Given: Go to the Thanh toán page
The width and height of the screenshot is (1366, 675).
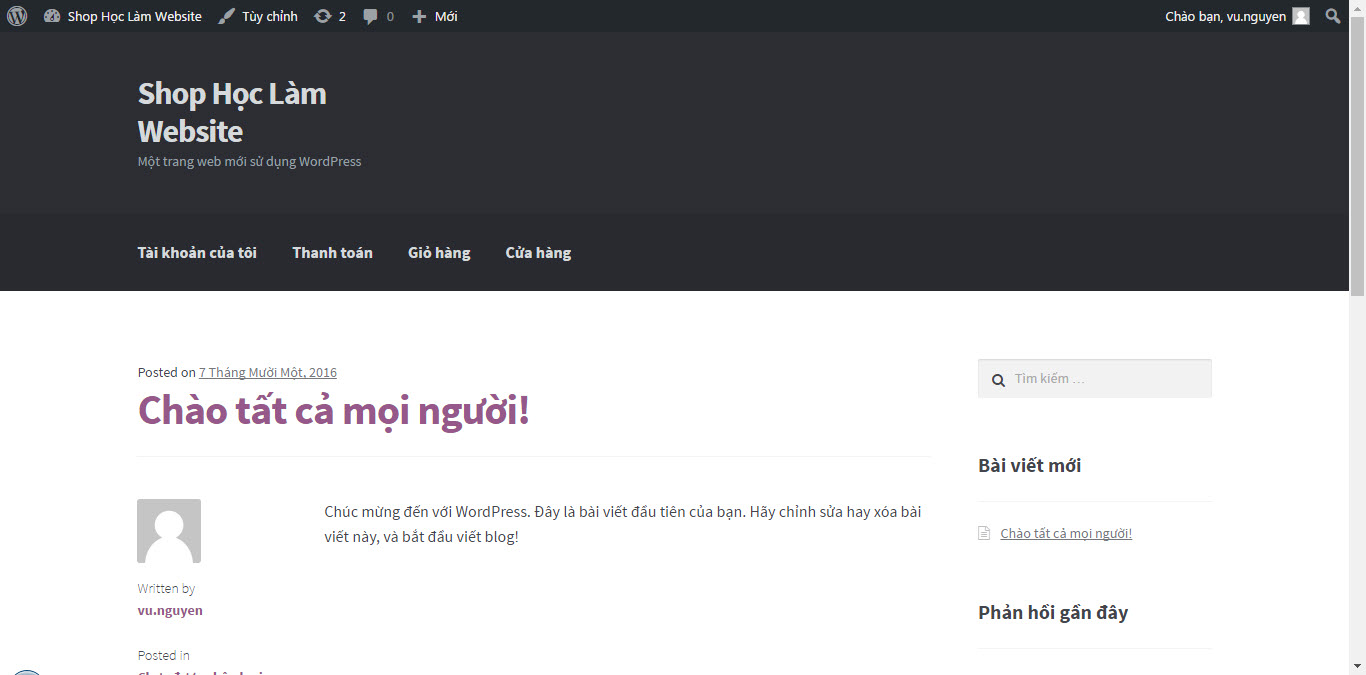Looking at the screenshot, I should [x=332, y=253].
